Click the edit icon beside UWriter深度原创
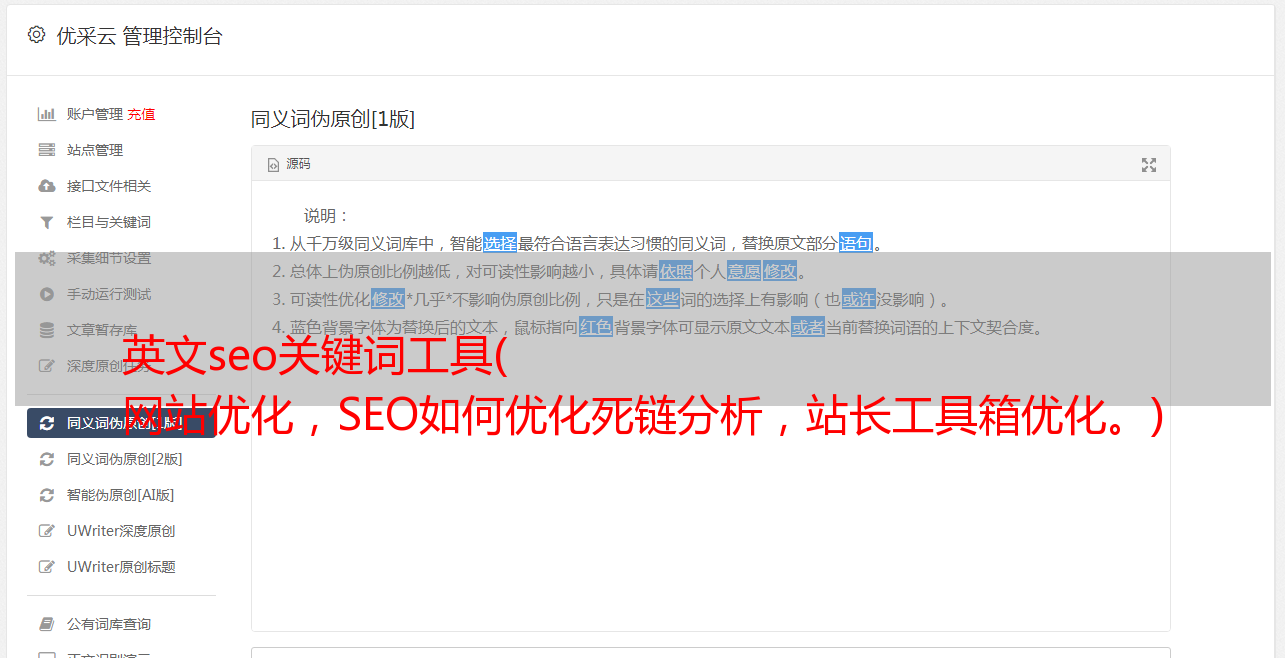This screenshot has height=658, width=1285. pyautogui.click(x=46, y=531)
